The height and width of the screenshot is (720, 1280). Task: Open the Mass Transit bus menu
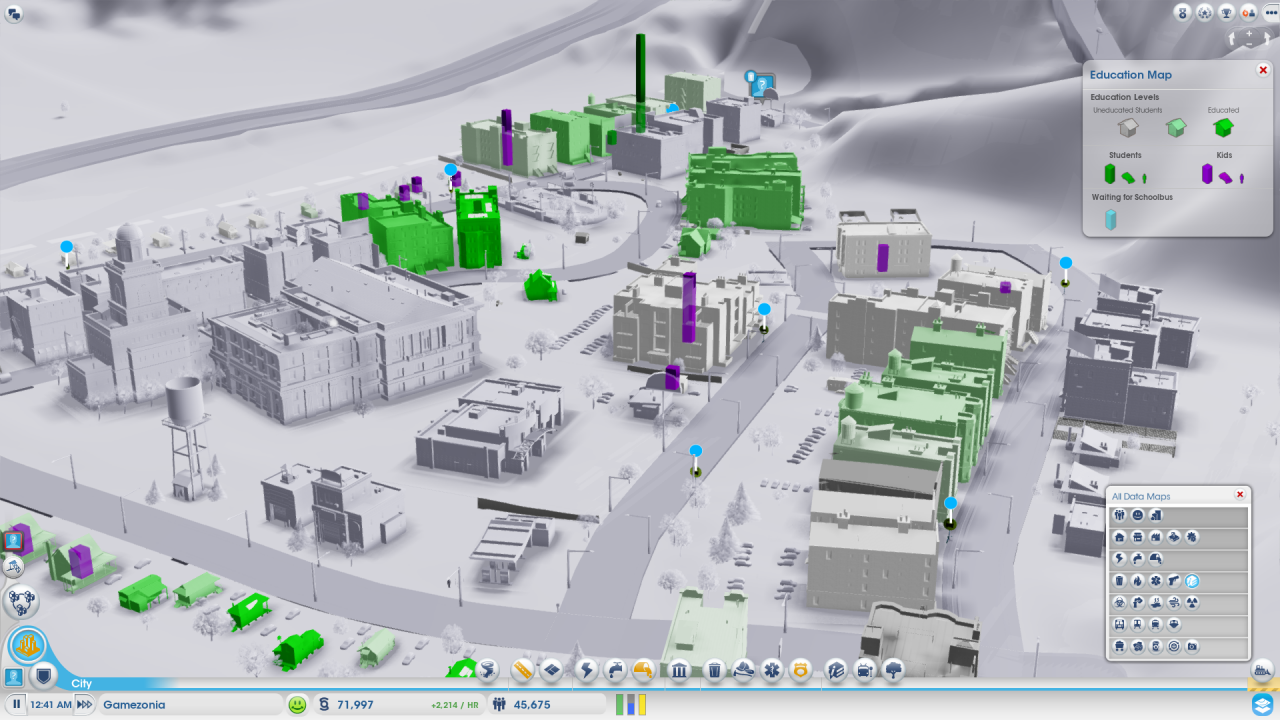click(864, 670)
